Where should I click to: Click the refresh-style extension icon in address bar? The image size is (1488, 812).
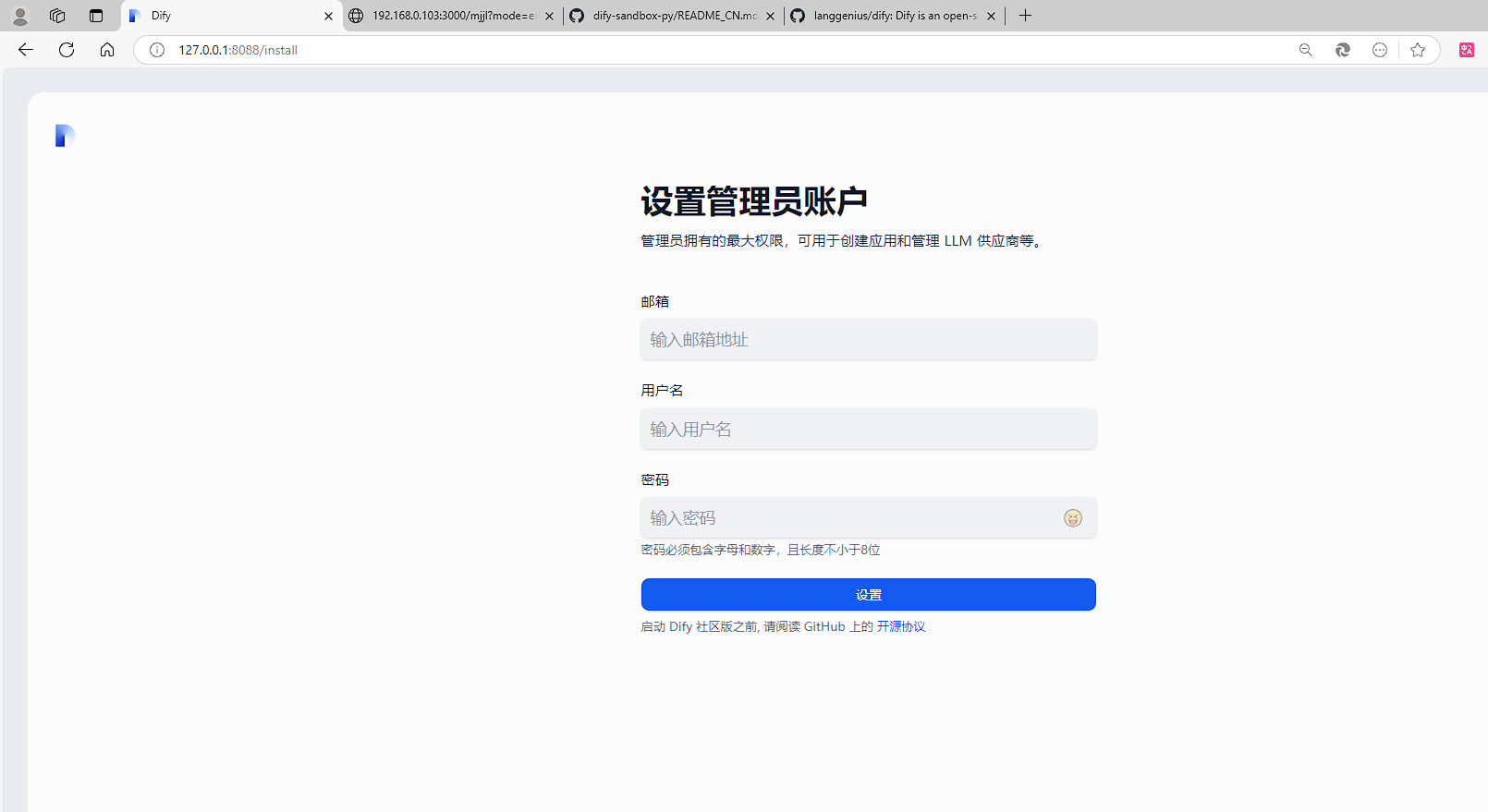click(1343, 50)
